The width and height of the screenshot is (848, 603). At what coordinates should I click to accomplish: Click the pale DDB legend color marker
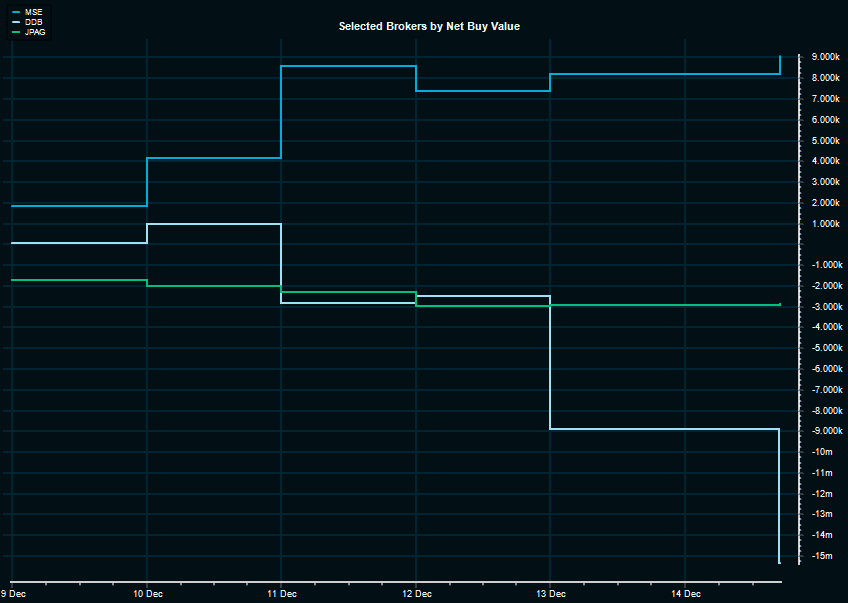[17, 21]
